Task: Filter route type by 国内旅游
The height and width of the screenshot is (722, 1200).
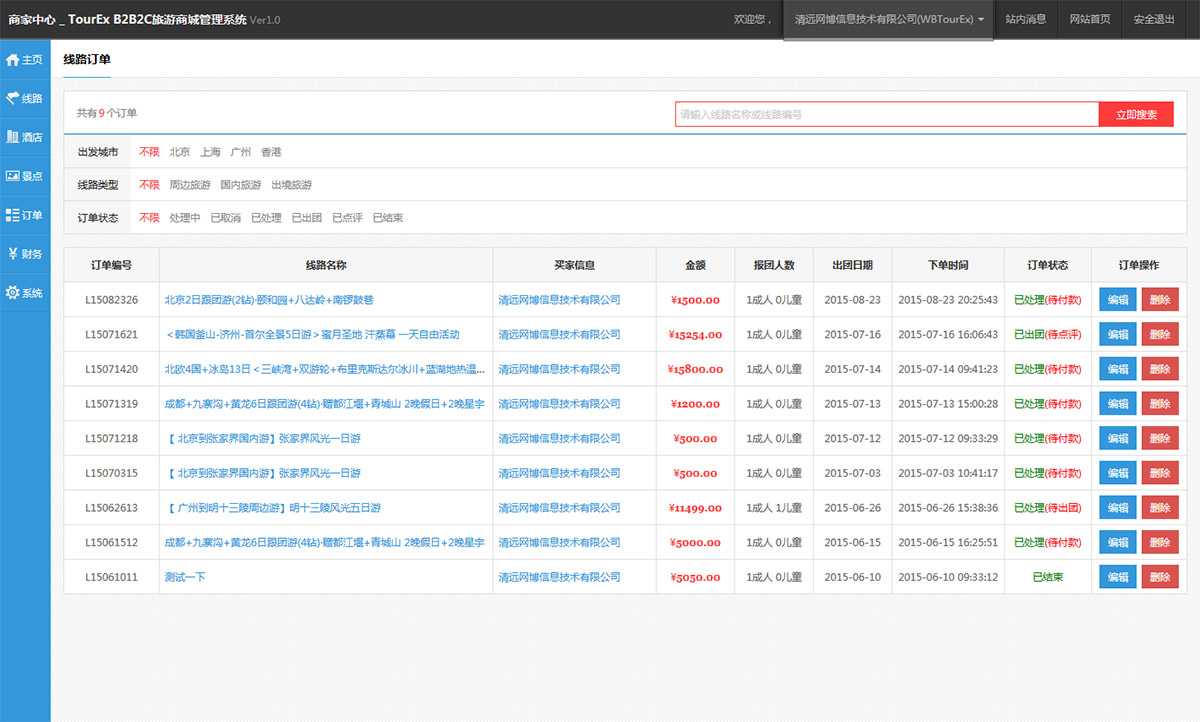Action: 241,185
